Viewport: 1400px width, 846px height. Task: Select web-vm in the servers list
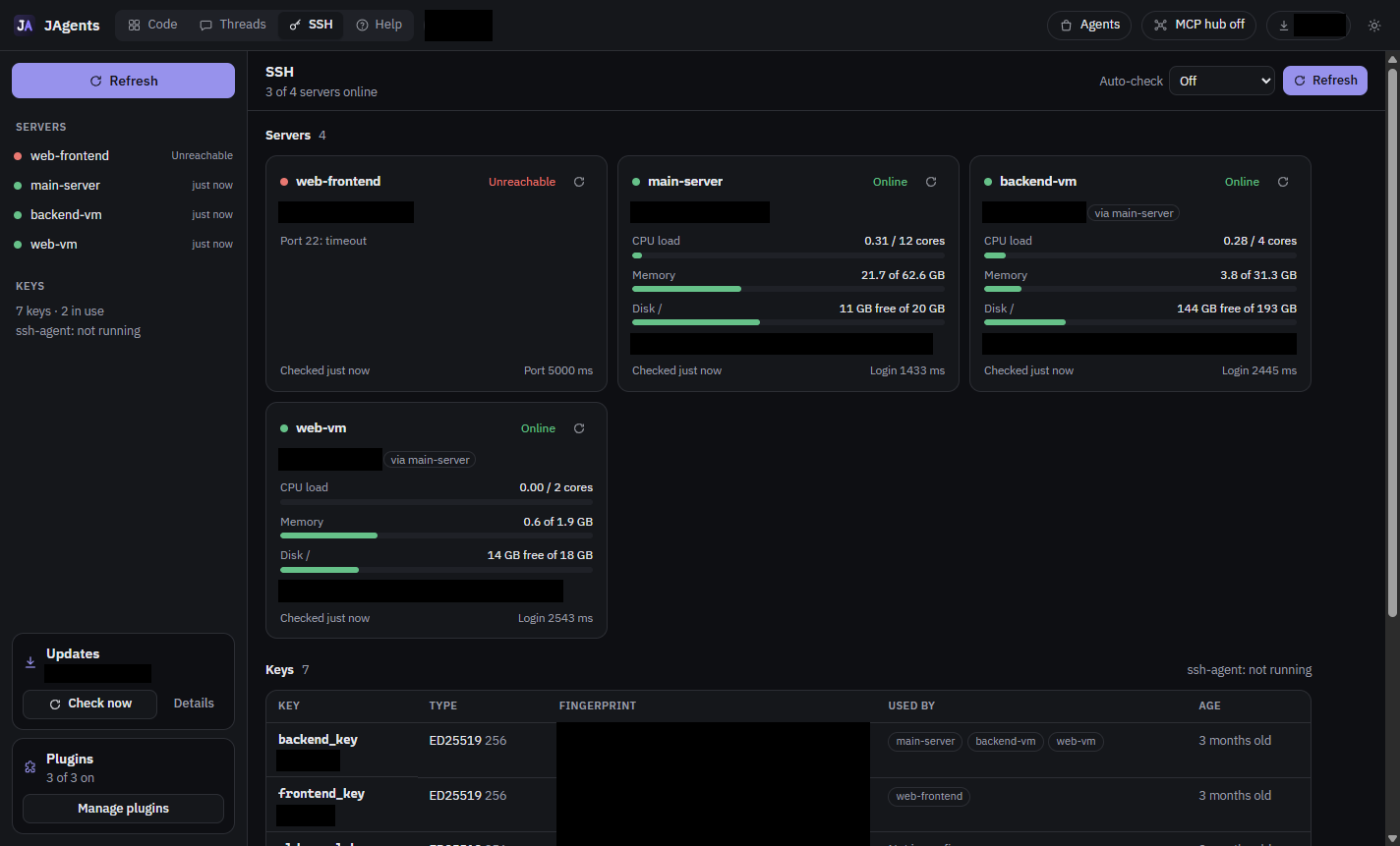[123, 244]
